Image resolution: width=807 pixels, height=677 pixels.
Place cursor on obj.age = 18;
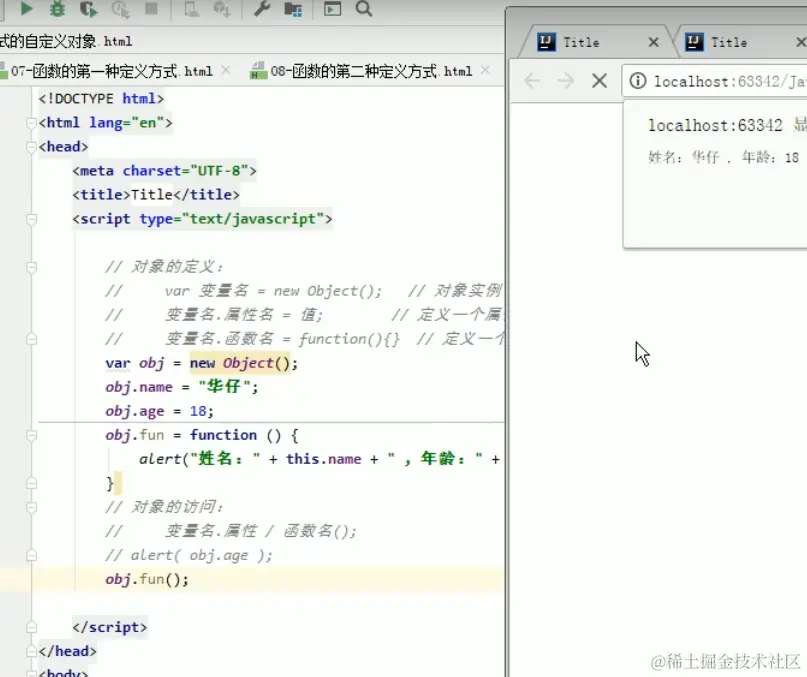click(159, 411)
